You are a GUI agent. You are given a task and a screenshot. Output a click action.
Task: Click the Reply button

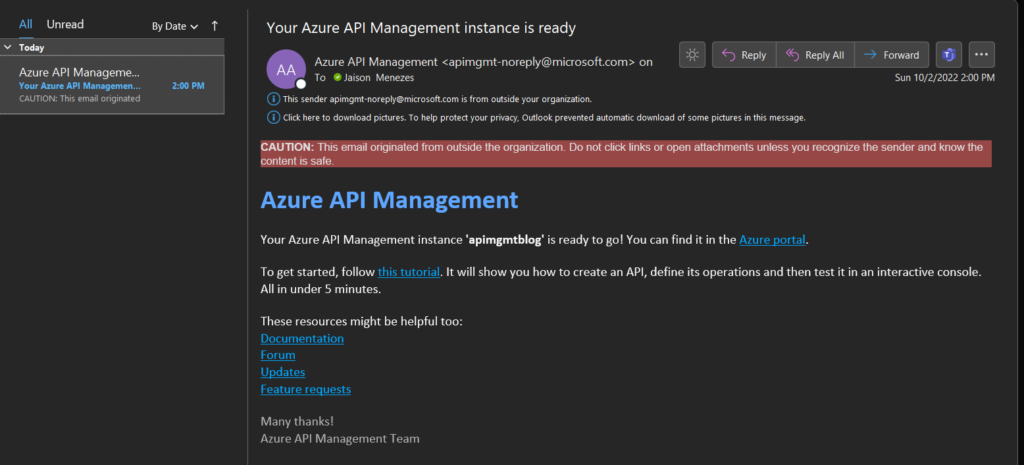click(744, 55)
